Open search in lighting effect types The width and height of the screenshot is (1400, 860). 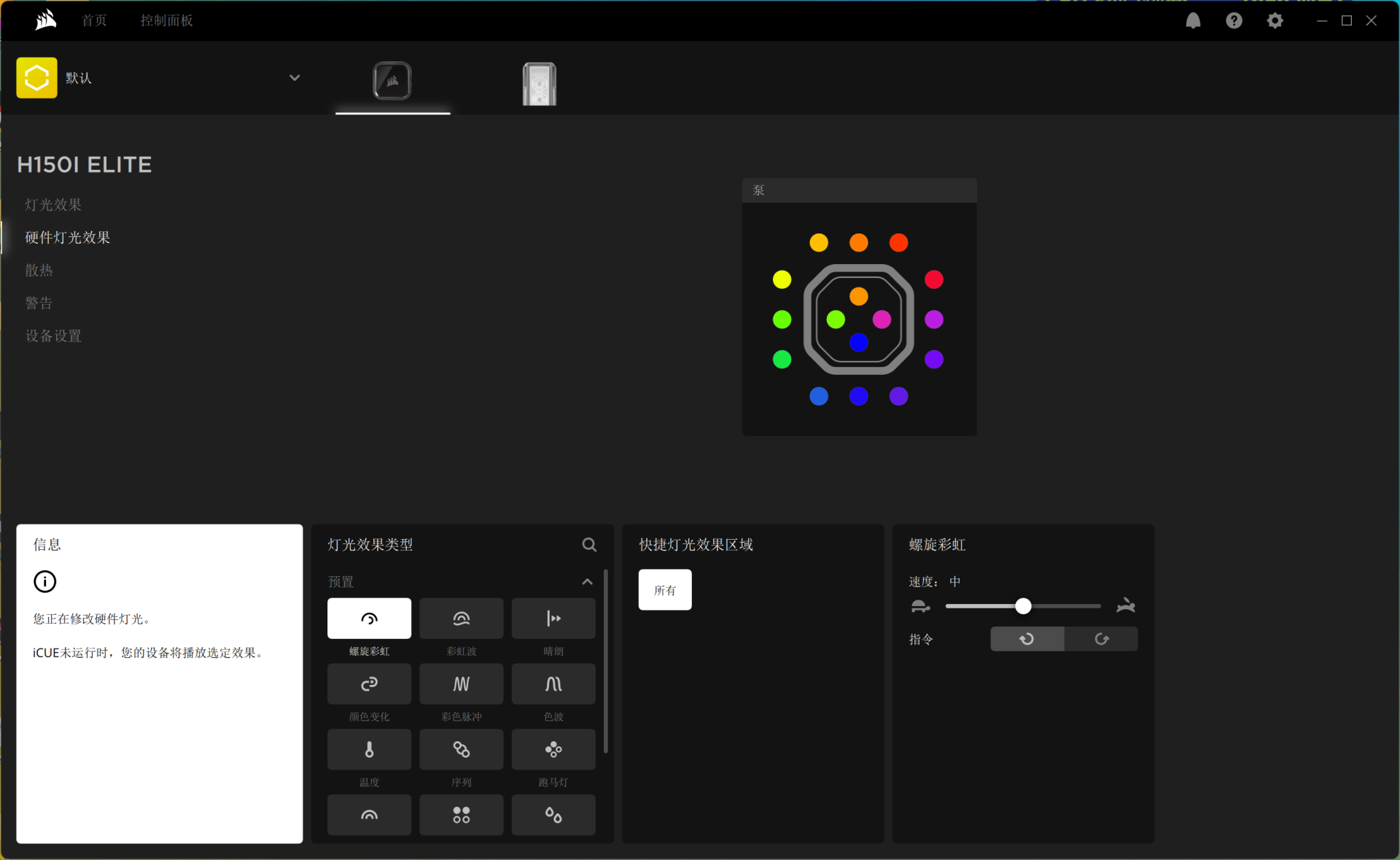[x=589, y=545]
